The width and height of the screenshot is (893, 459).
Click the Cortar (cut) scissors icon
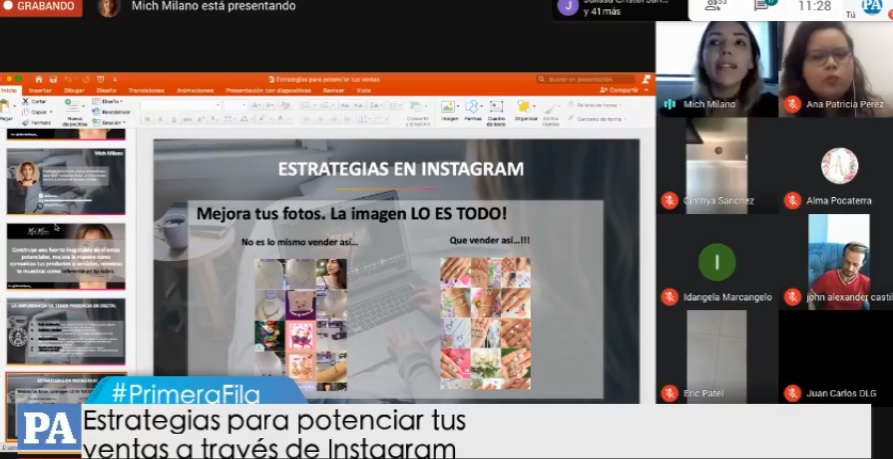click(25, 101)
